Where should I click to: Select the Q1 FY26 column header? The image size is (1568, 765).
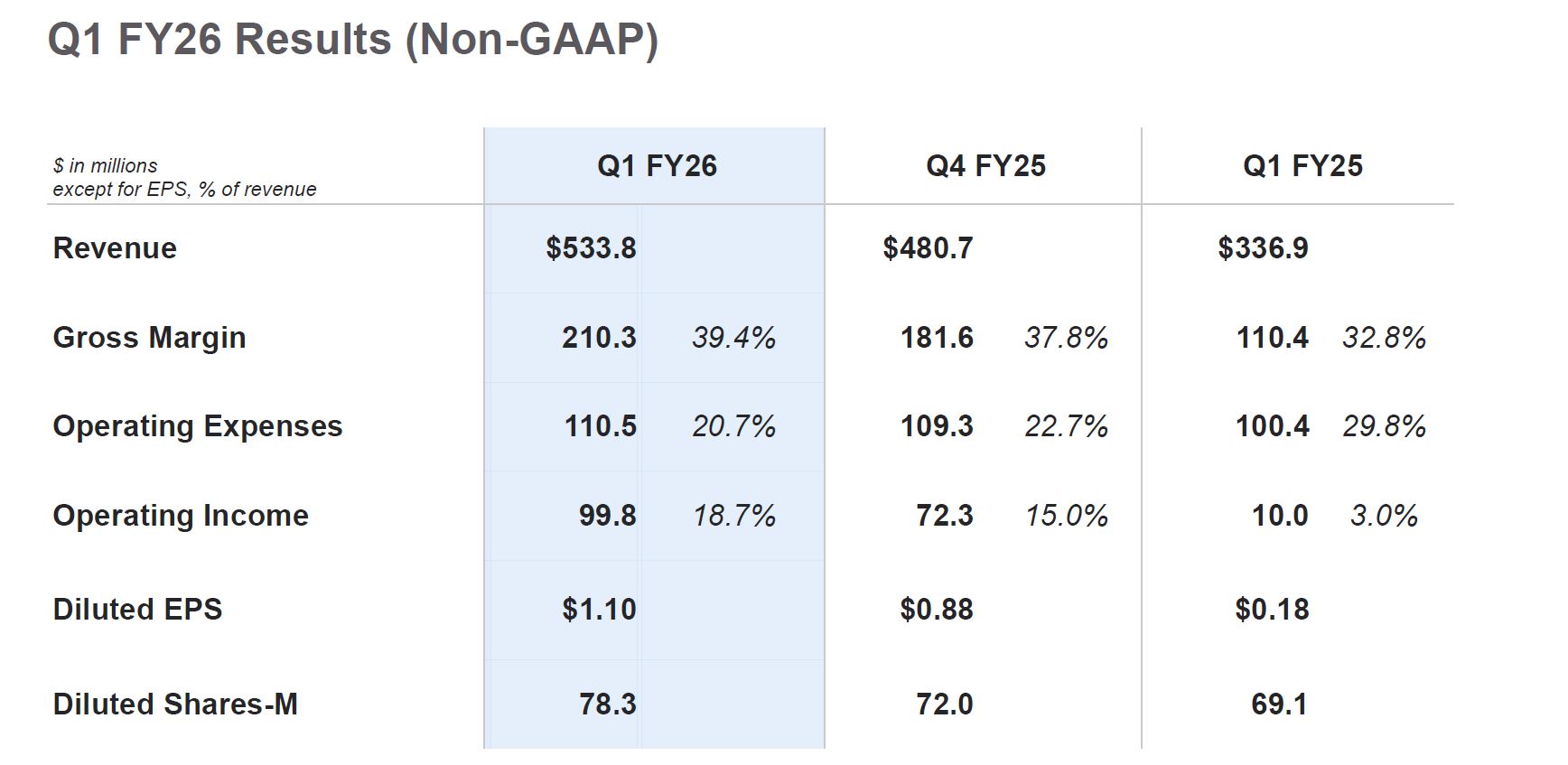[657, 166]
